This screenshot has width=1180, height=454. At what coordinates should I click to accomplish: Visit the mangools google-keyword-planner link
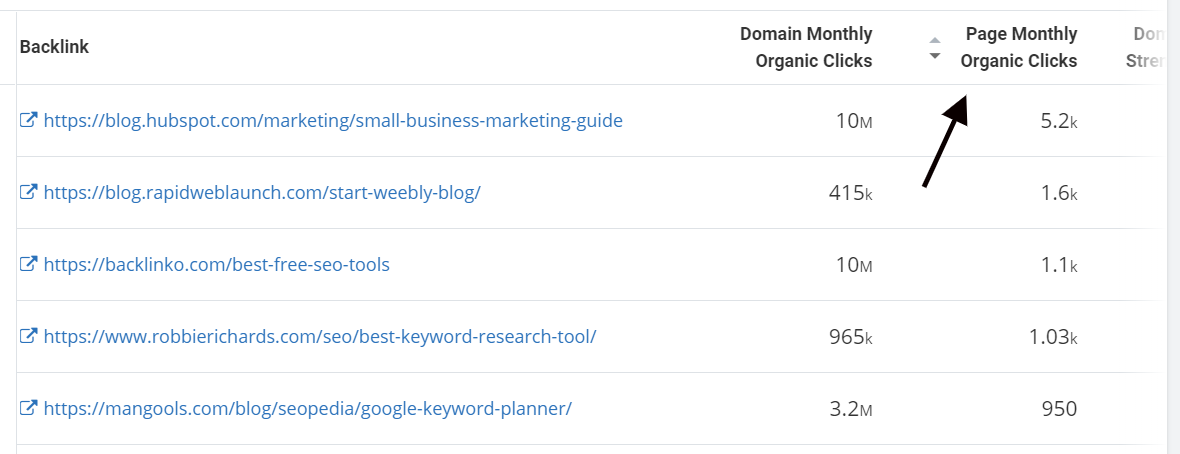[x=308, y=409]
